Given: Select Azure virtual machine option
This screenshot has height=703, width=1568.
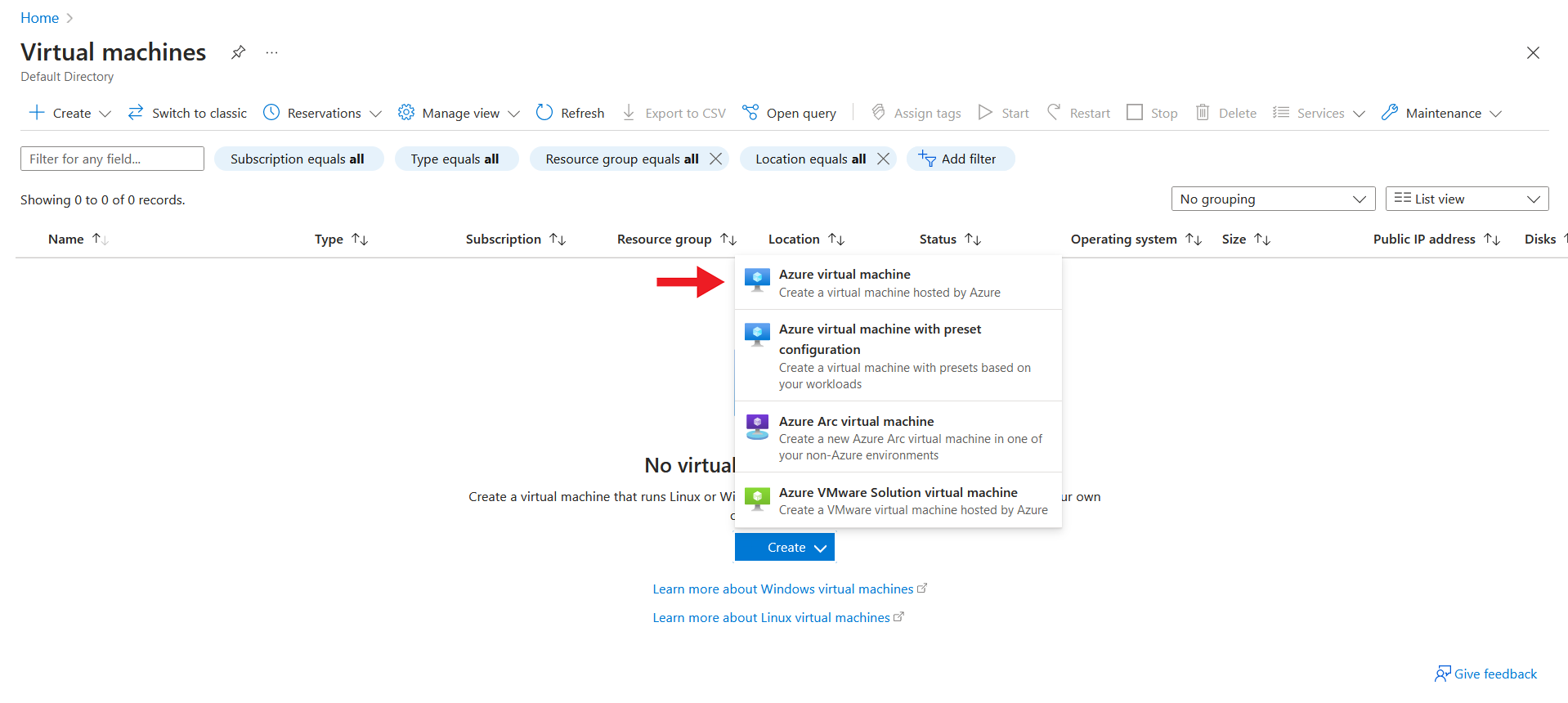Looking at the screenshot, I should pyautogui.click(x=898, y=283).
